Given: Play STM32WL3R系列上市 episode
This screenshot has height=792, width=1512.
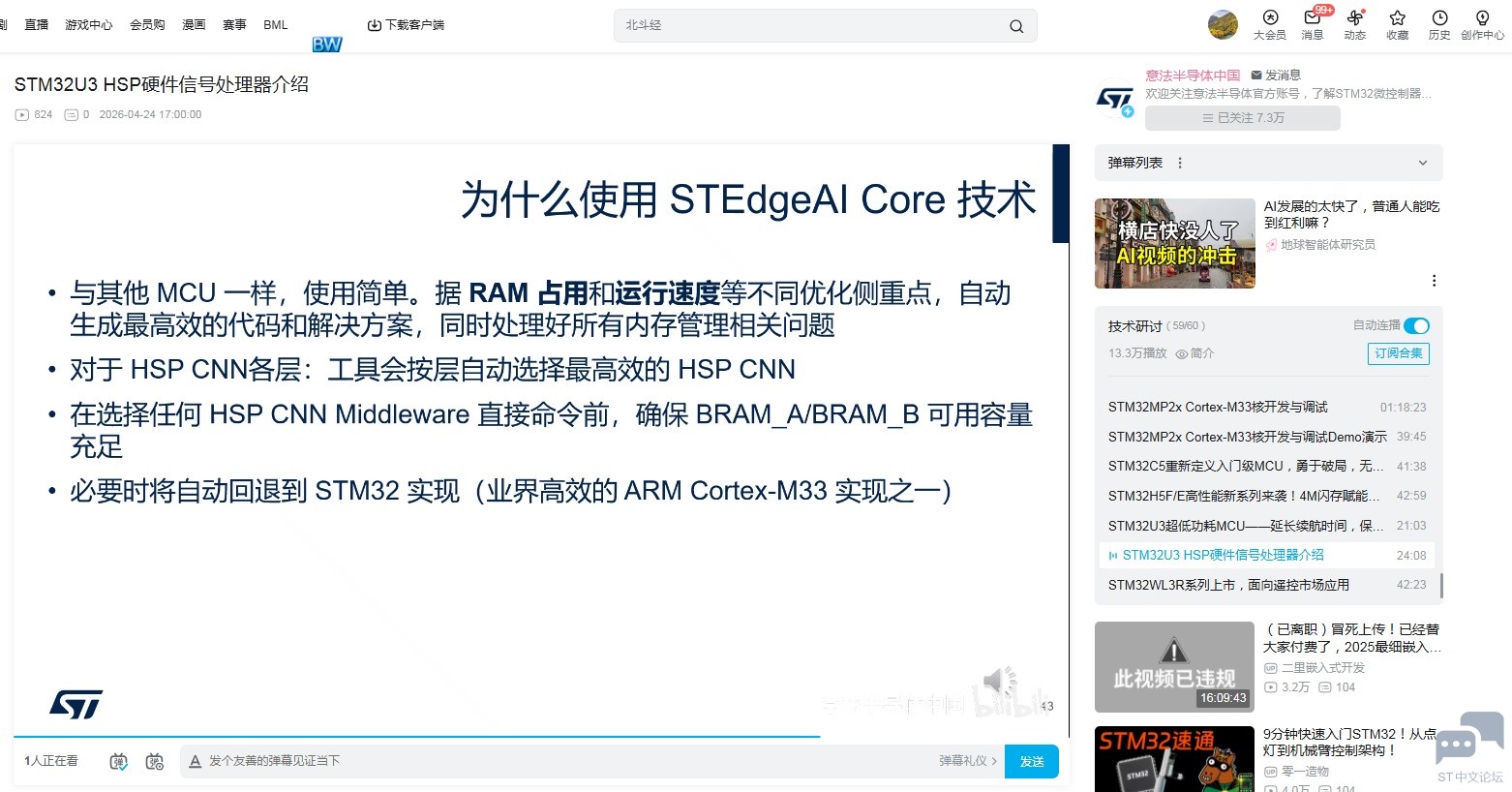Looking at the screenshot, I should (x=1267, y=585).
